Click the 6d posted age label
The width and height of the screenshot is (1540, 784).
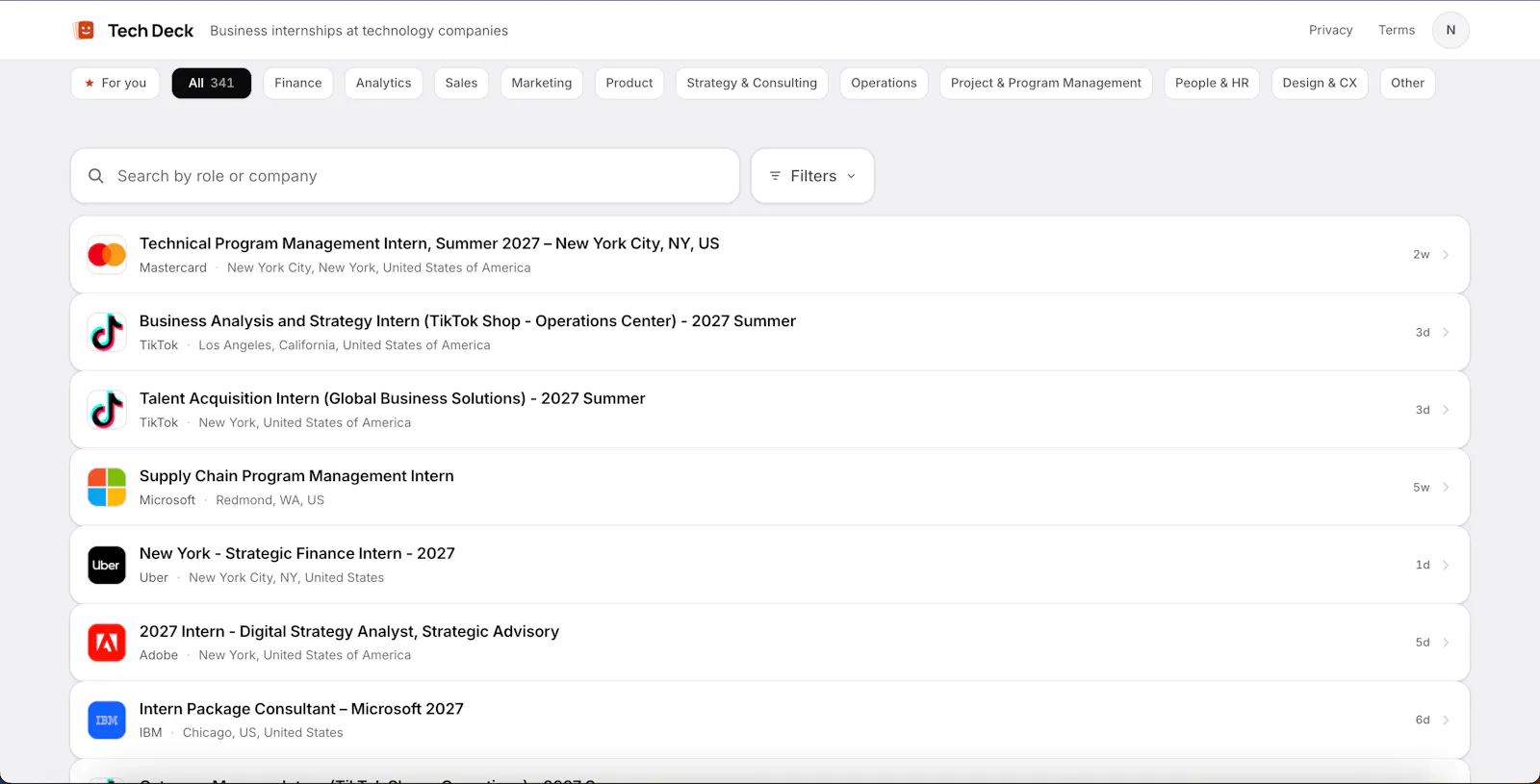(x=1423, y=721)
